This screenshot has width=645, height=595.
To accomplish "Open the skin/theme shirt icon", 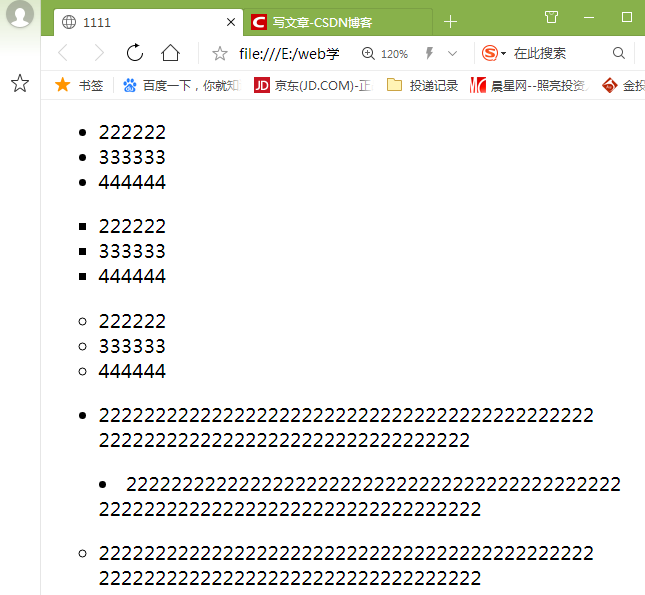I will (x=551, y=17).
